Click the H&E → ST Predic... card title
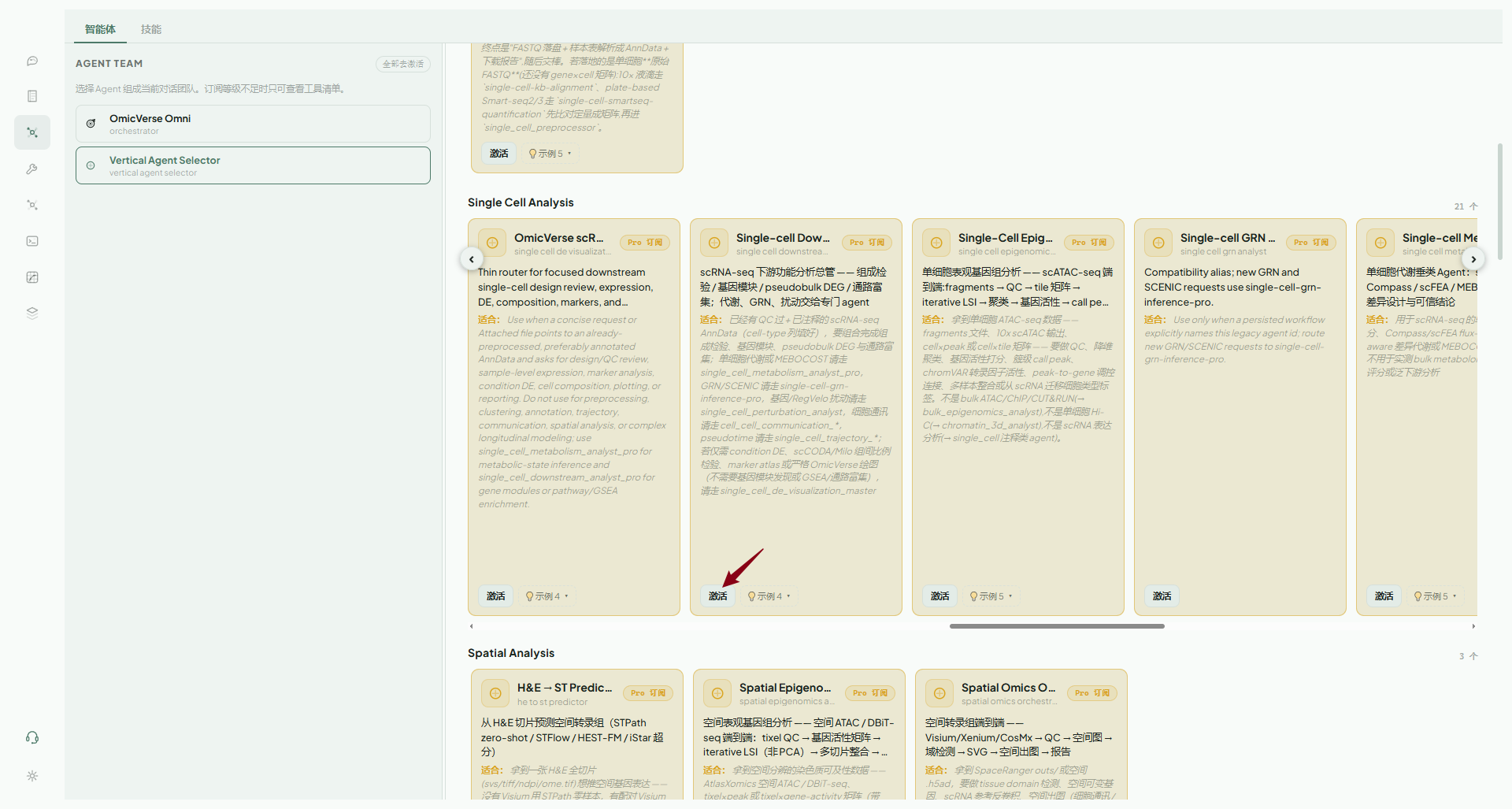This screenshot has width=1512, height=809. point(565,688)
